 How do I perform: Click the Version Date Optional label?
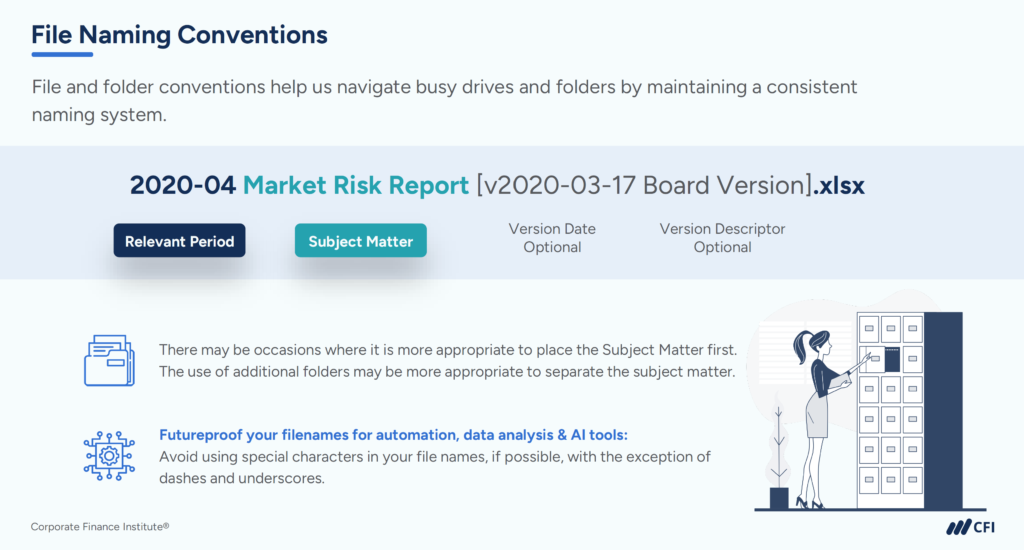552,238
